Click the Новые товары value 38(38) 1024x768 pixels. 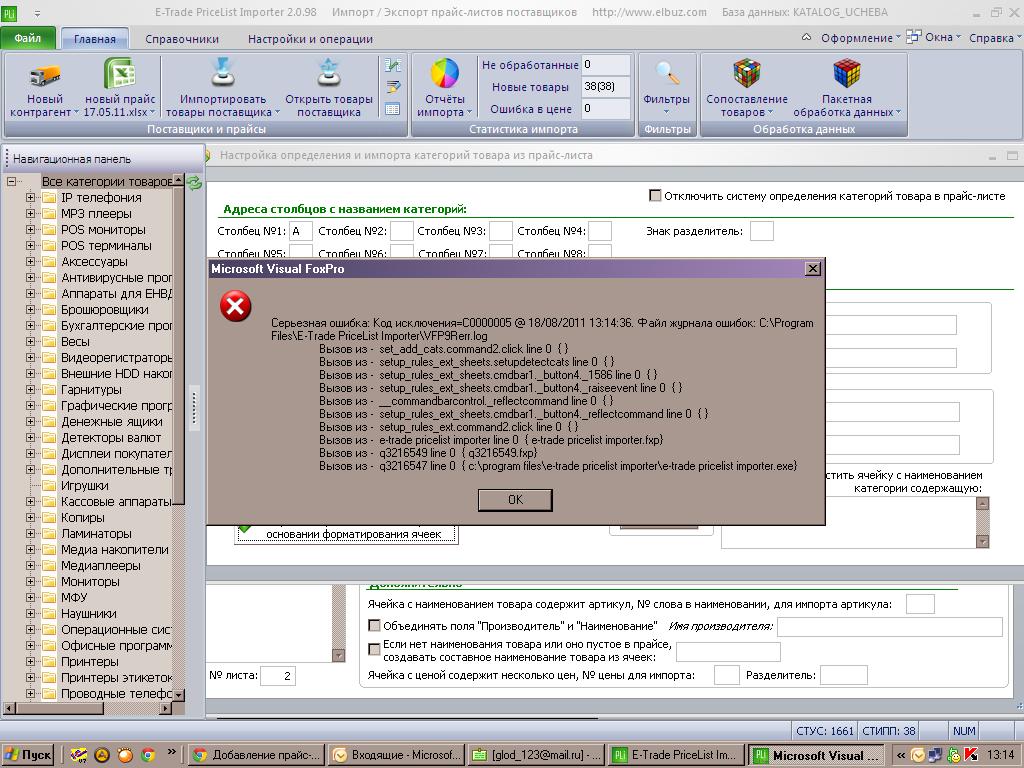coord(606,86)
